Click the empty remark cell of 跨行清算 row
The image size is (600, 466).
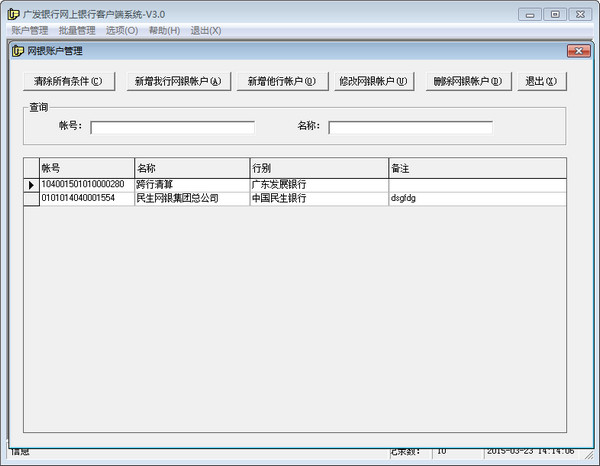click(478, 185)
